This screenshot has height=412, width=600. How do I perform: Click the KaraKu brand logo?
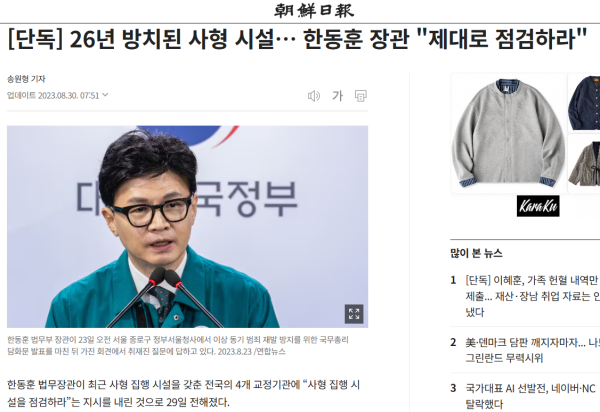[538, 206]
